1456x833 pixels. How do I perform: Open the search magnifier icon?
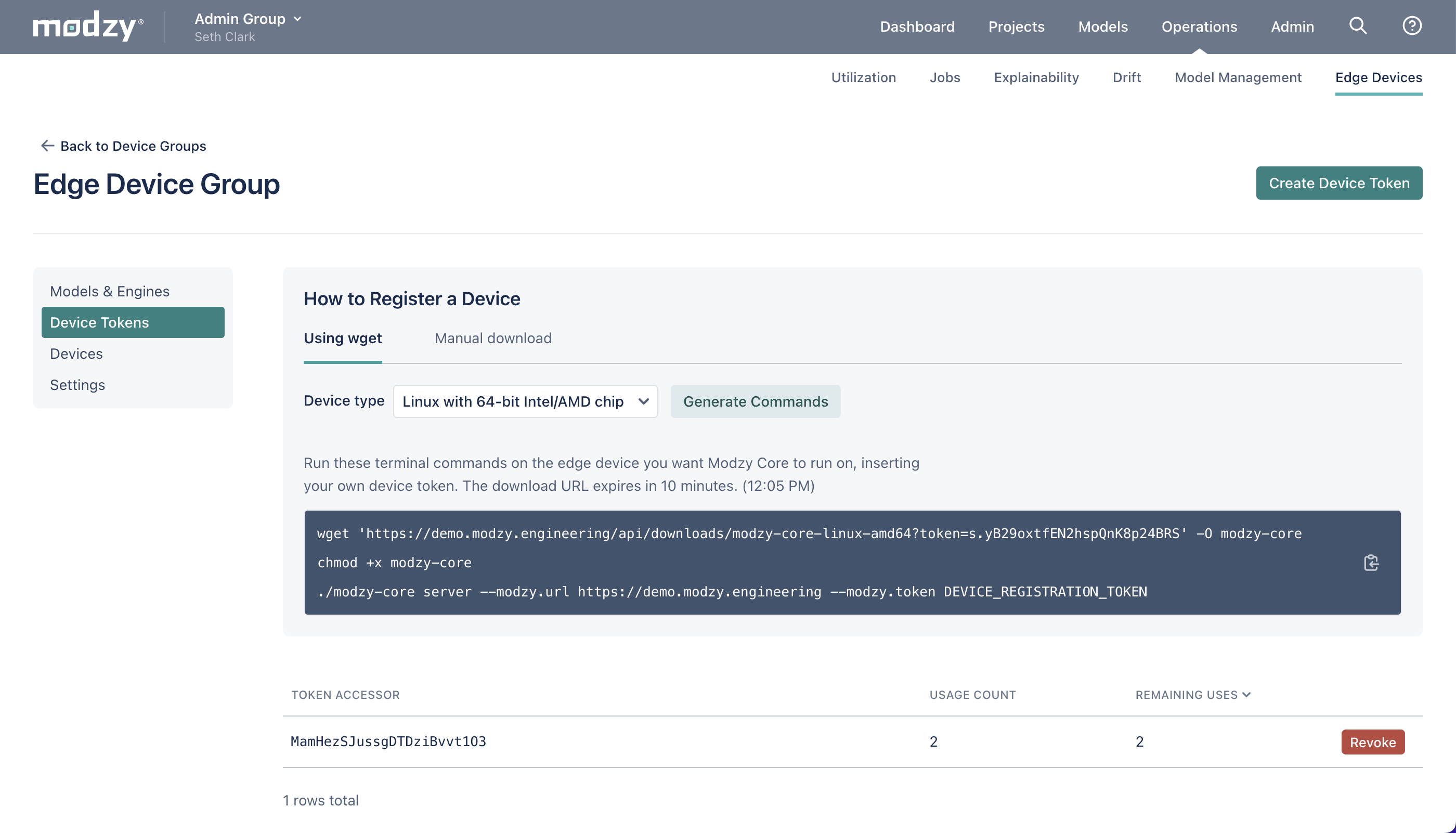coord(1358,26)
